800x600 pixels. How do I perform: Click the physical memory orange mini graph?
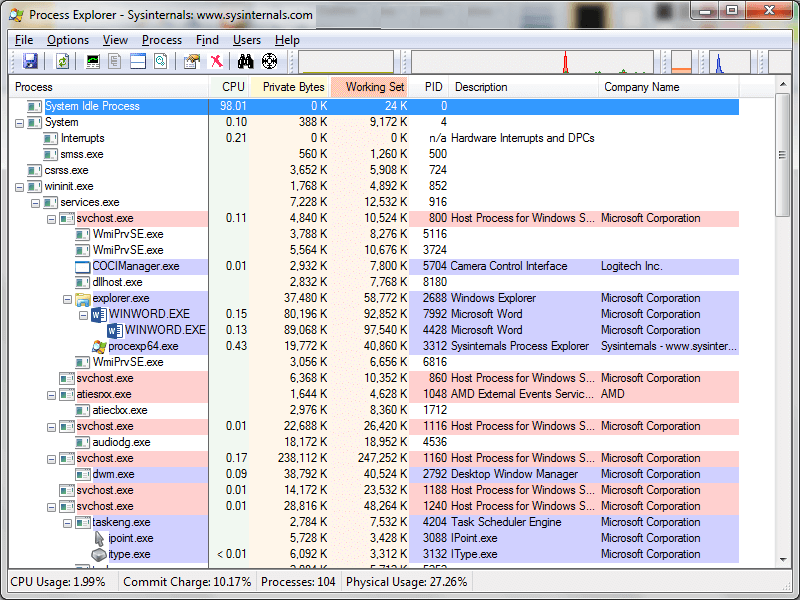coord(682,62)
